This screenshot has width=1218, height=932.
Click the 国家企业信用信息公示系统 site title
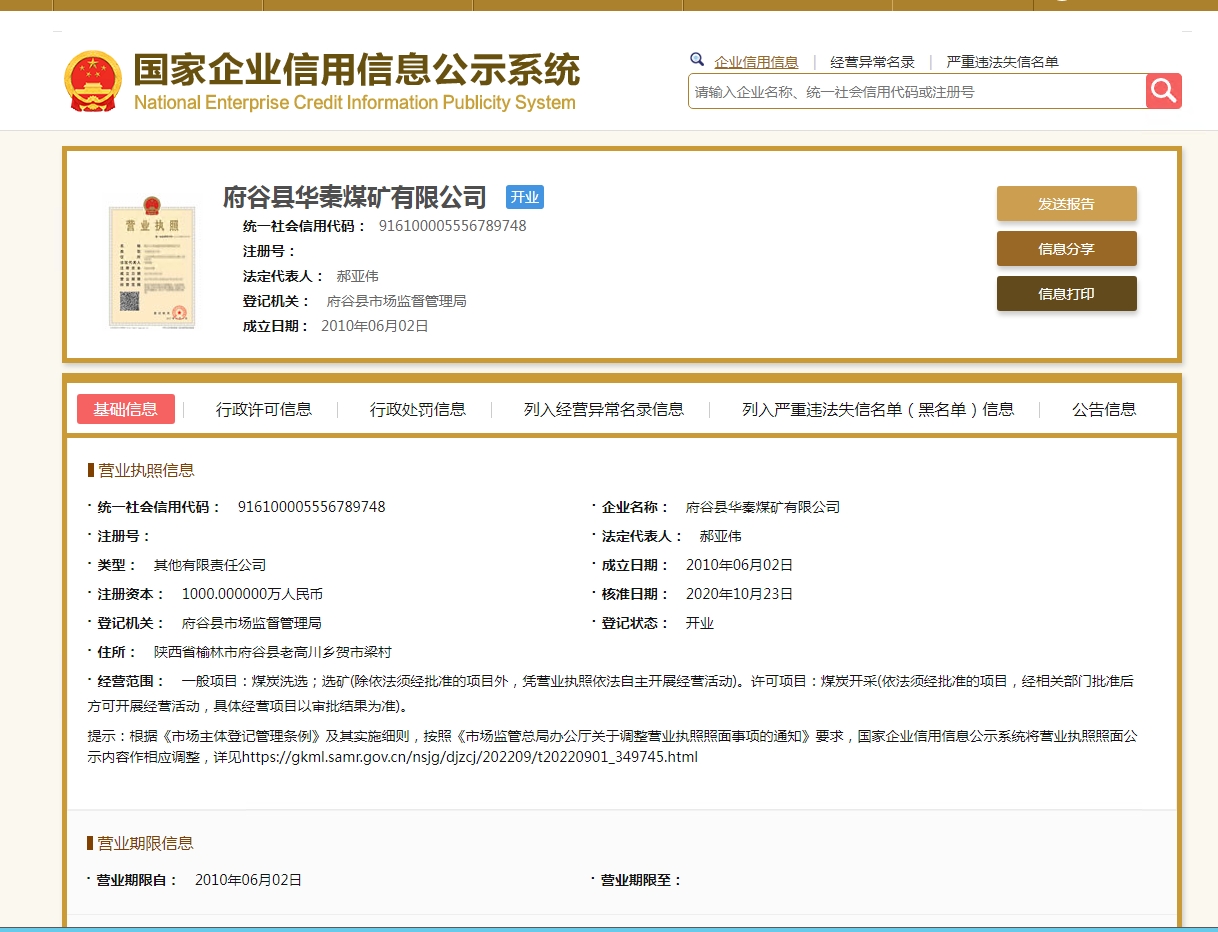(x=356, y=72)
